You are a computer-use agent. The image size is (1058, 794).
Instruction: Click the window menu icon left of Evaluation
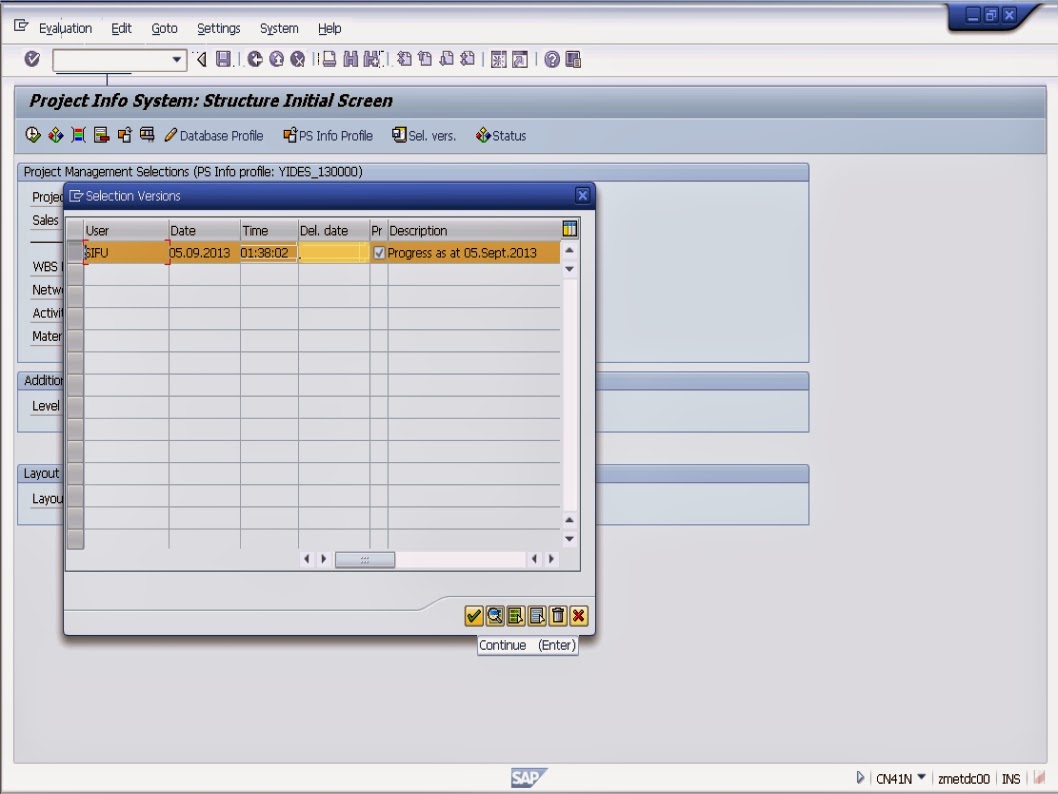[21, 26]
